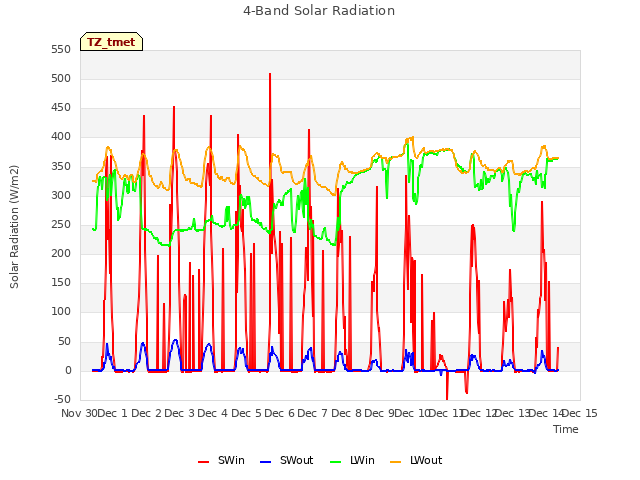Click the Time axis label

(x=566, y=429)
